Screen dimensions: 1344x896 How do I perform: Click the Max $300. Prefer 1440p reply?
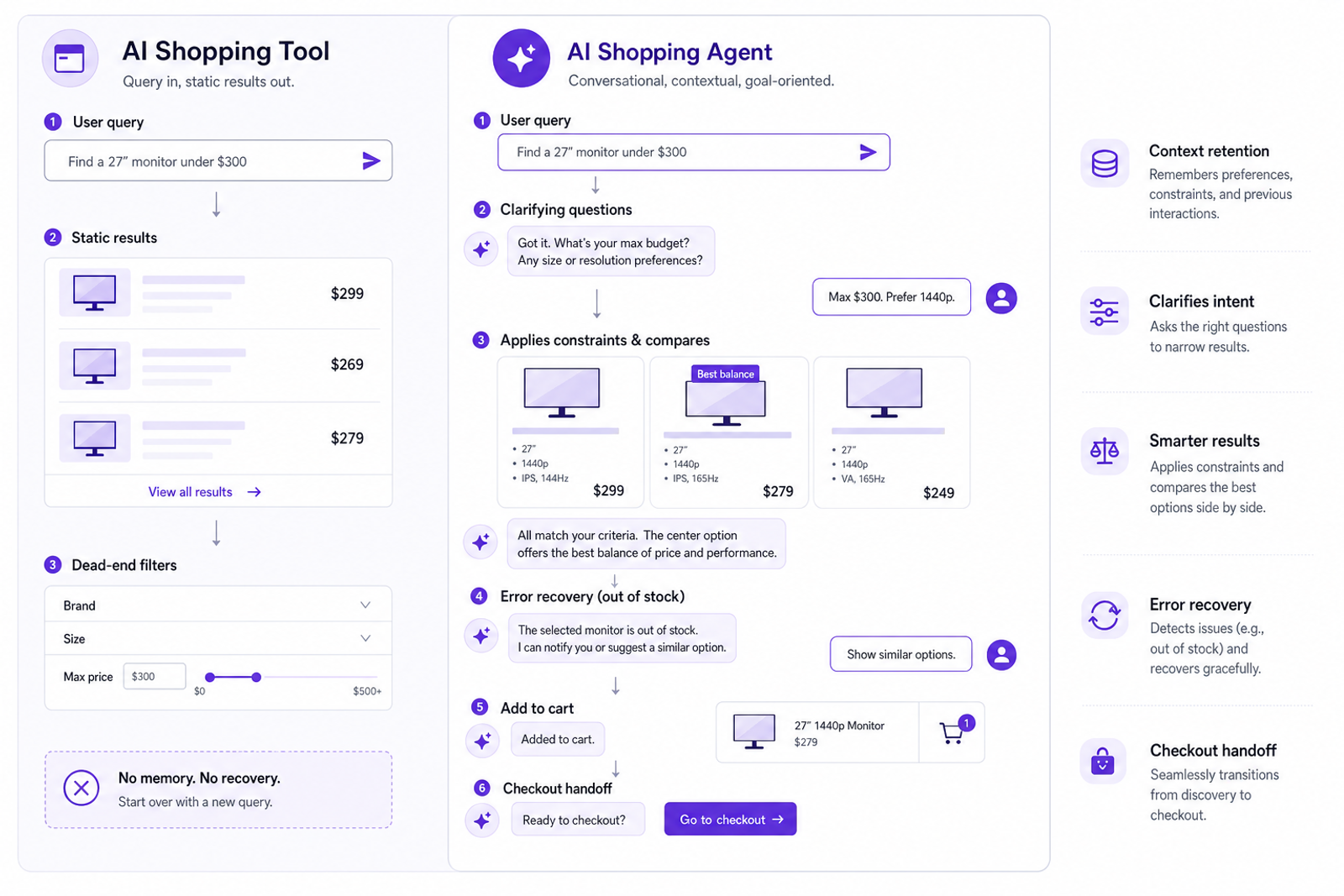click(891, 296)
